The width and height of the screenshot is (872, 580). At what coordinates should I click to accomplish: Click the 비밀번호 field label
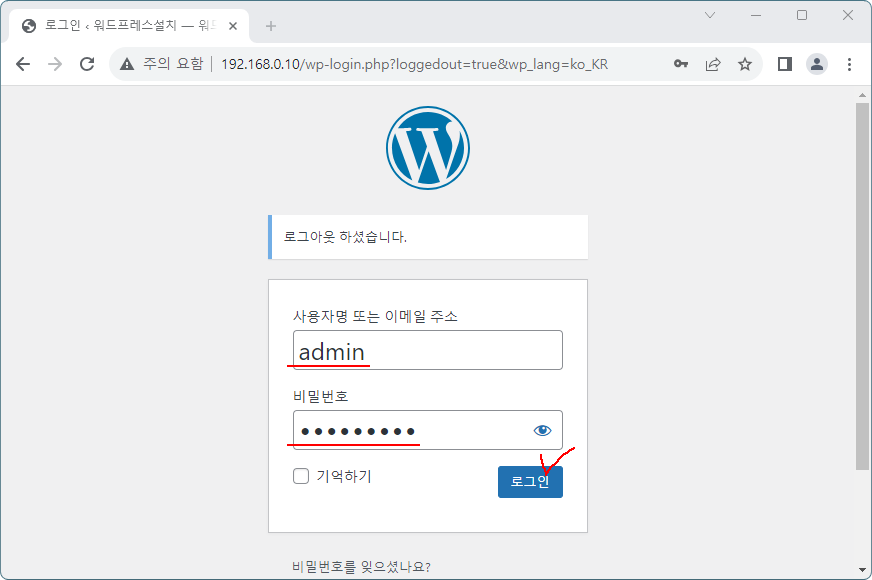click(x=320, y=396)
